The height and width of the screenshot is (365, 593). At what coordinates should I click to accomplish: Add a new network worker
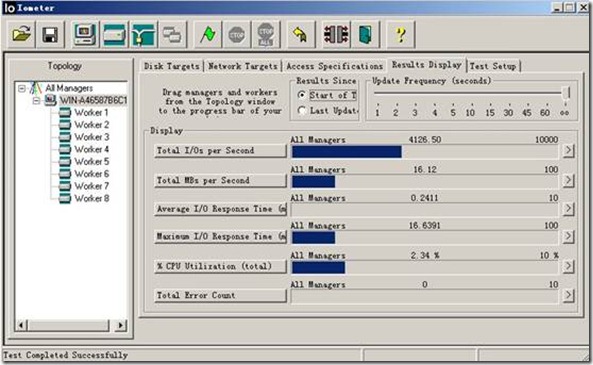[143, 35]
